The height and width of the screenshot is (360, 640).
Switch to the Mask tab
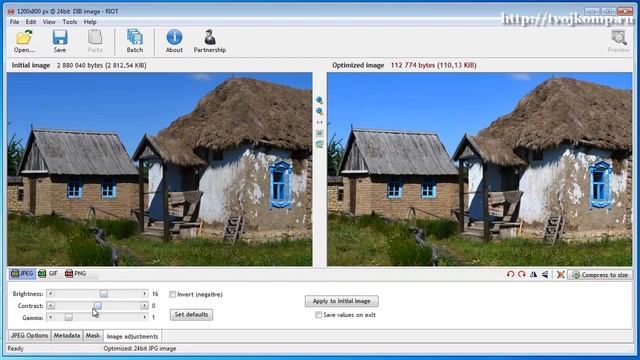pyautogui.click(x=92, y=336)
